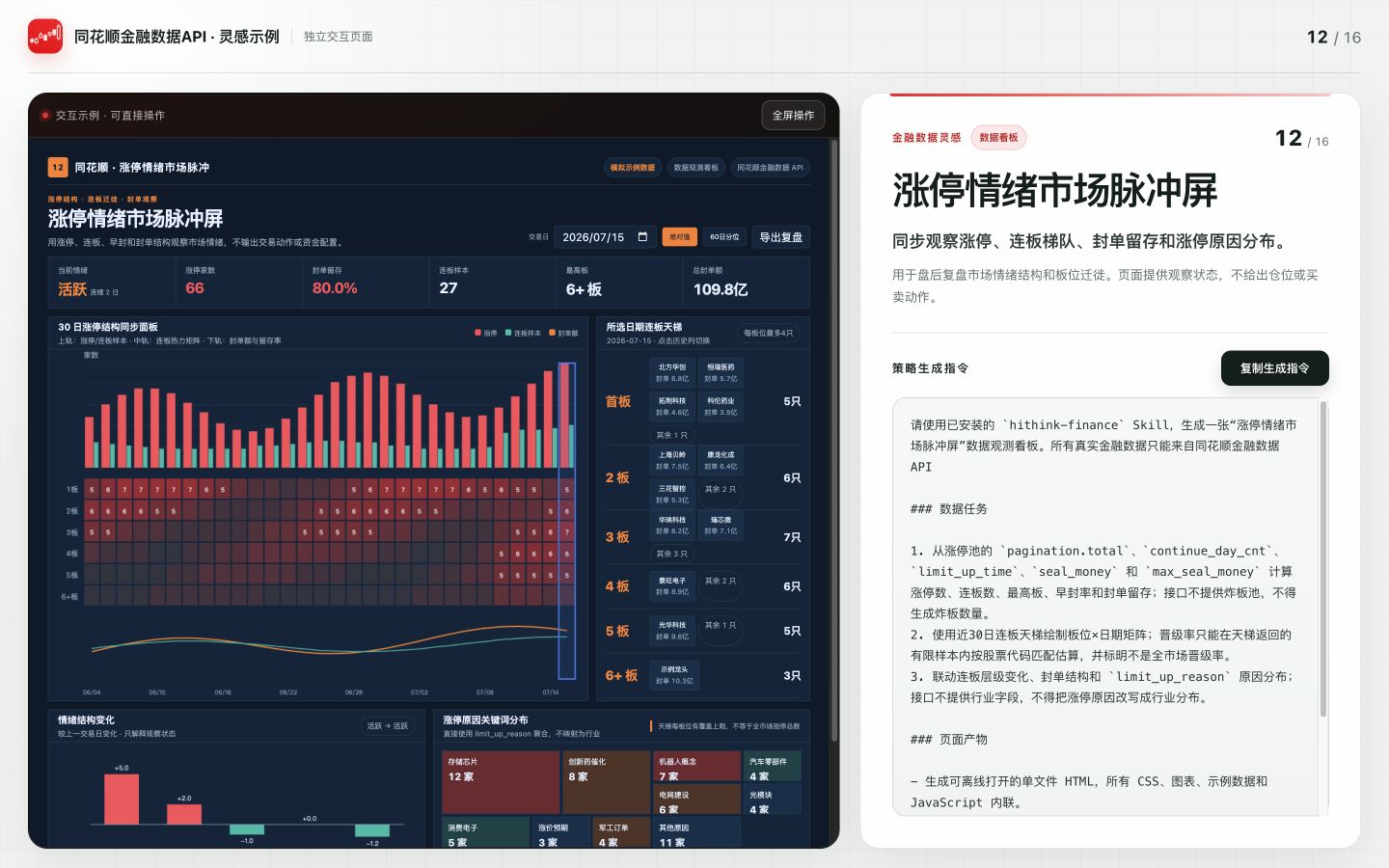Select the 绝对值 toggle option
Viewport: 1389px width, 868px height.
pyautogui.click(x=679, y=236)
